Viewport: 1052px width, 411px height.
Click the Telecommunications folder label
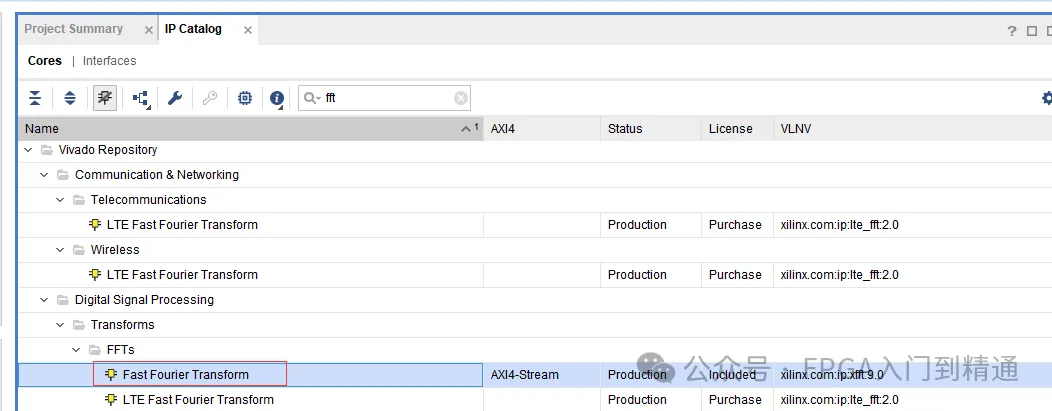(x=149, y=200)
